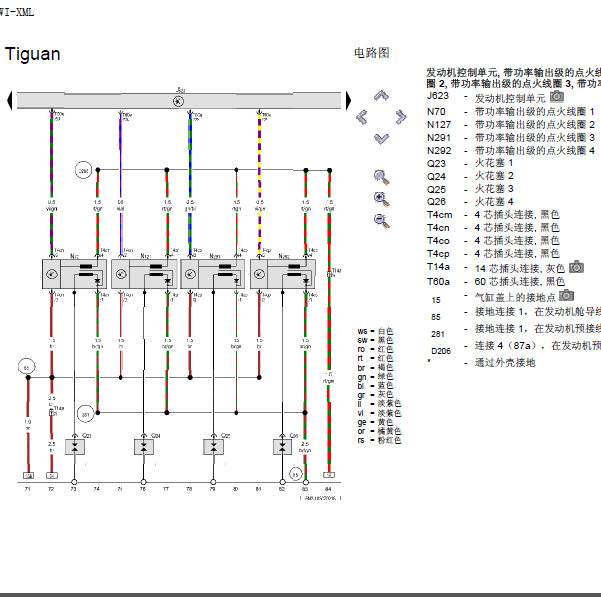Click the reference box above track 72
The image size is (601, 597).
(52, 476)
